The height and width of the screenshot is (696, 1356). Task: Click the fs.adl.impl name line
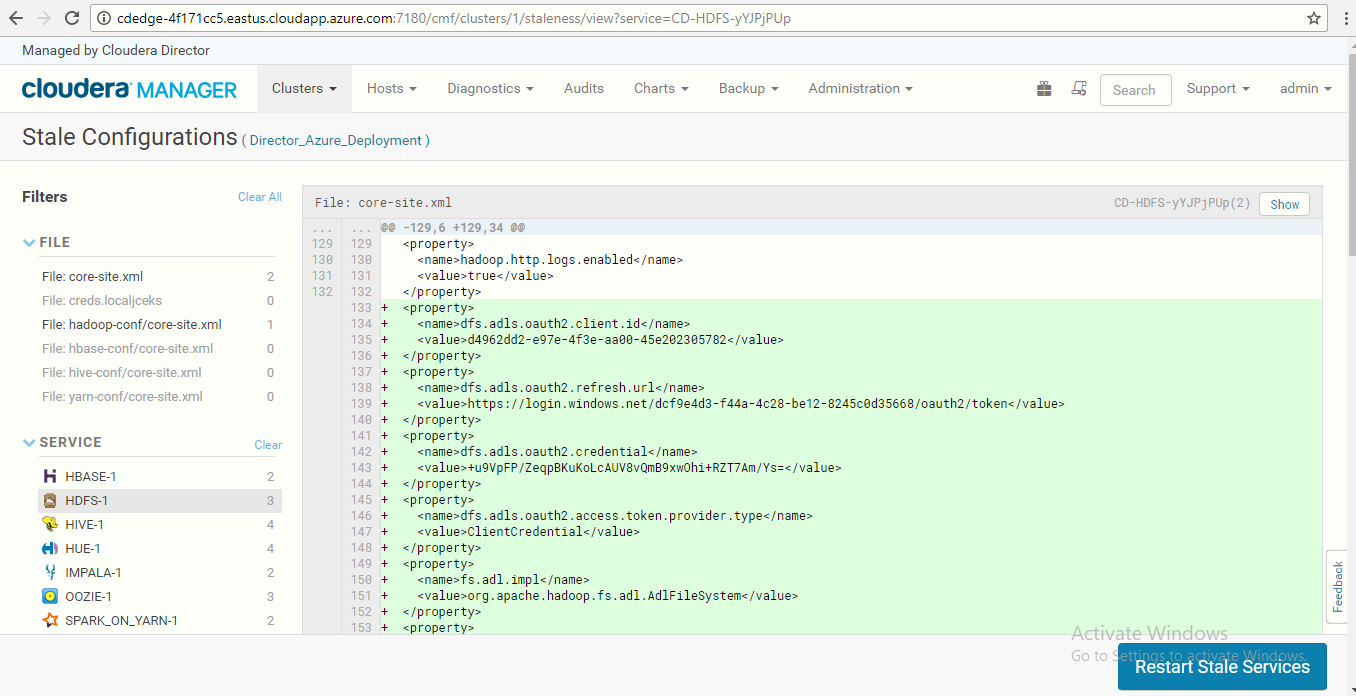coord(503,580)
